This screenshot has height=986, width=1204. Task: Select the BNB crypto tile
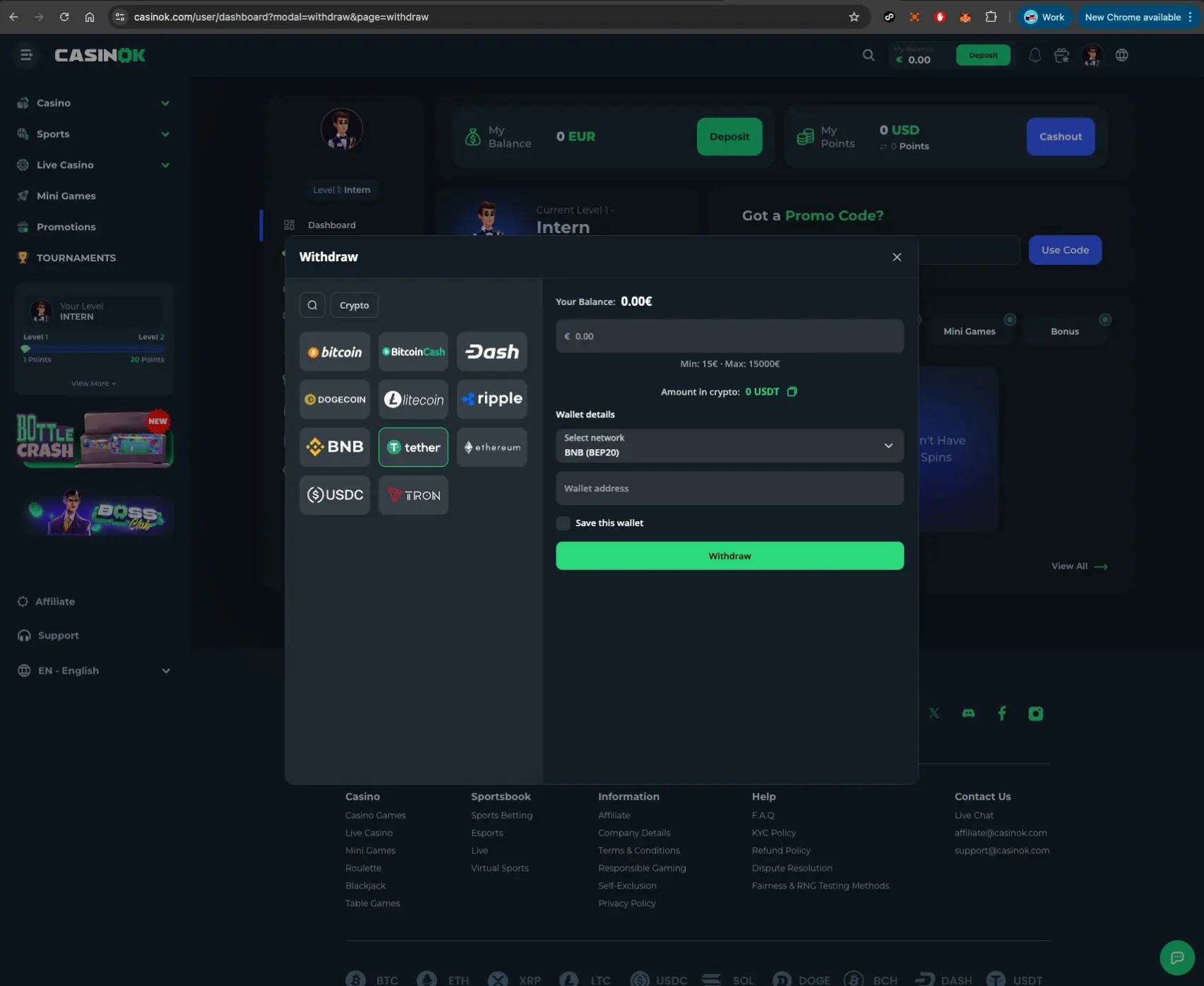pos(335,447)
